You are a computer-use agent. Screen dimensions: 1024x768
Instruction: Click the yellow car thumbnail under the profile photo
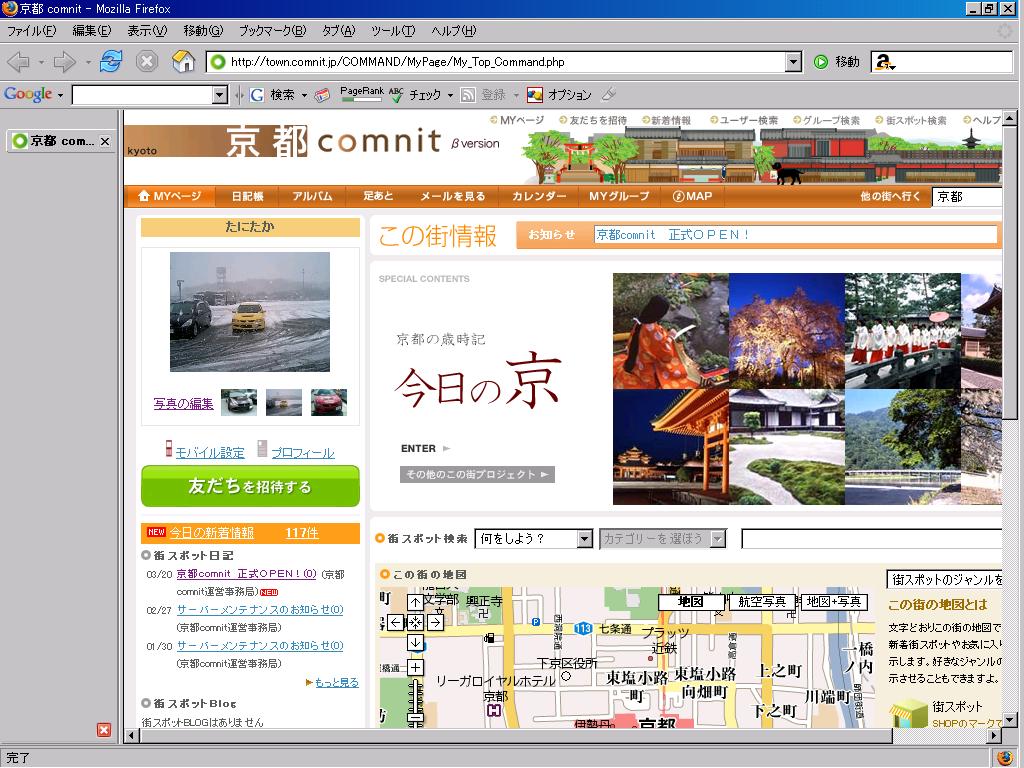tap(284, 402)
